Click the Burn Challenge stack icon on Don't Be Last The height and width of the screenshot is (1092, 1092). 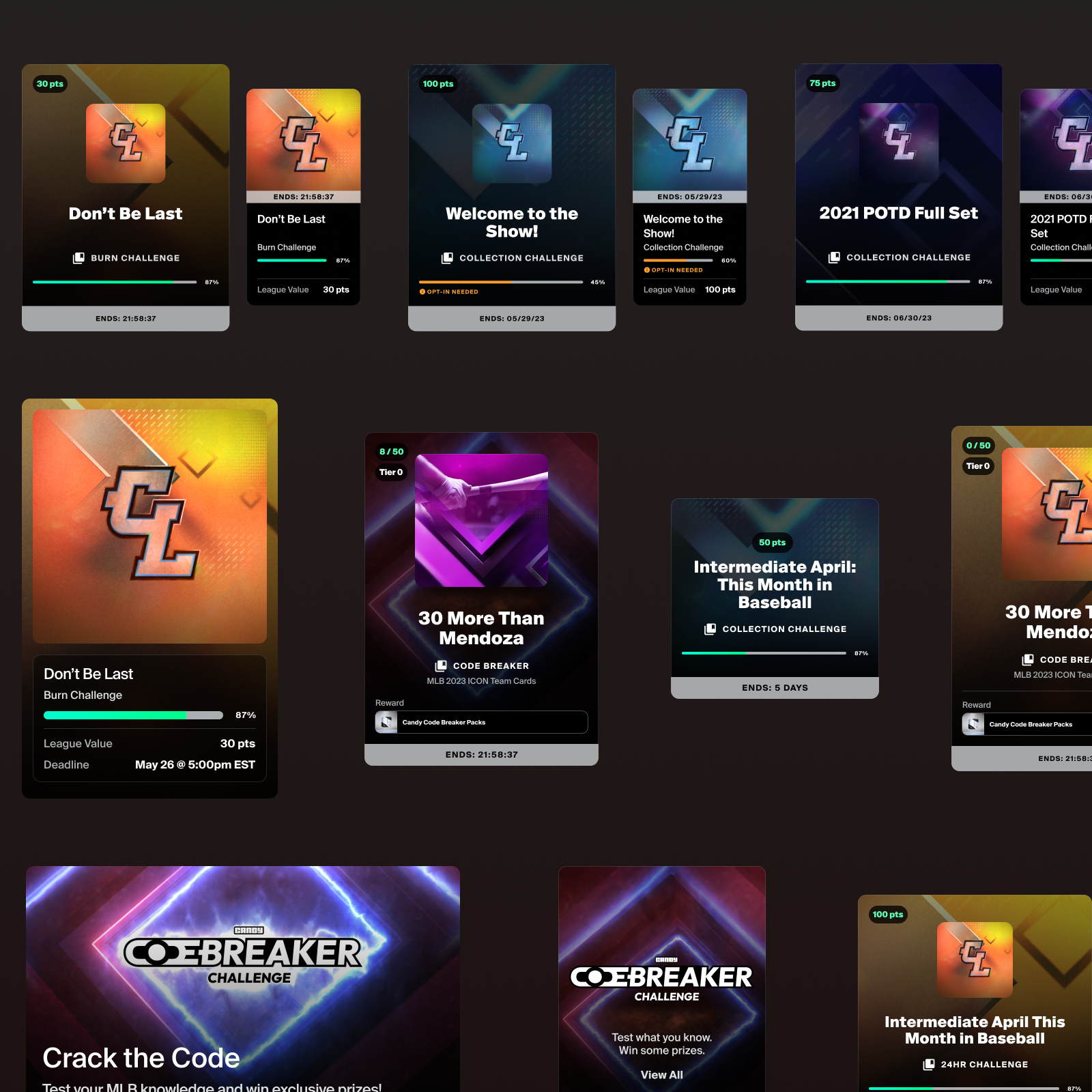tap(78, 258)
